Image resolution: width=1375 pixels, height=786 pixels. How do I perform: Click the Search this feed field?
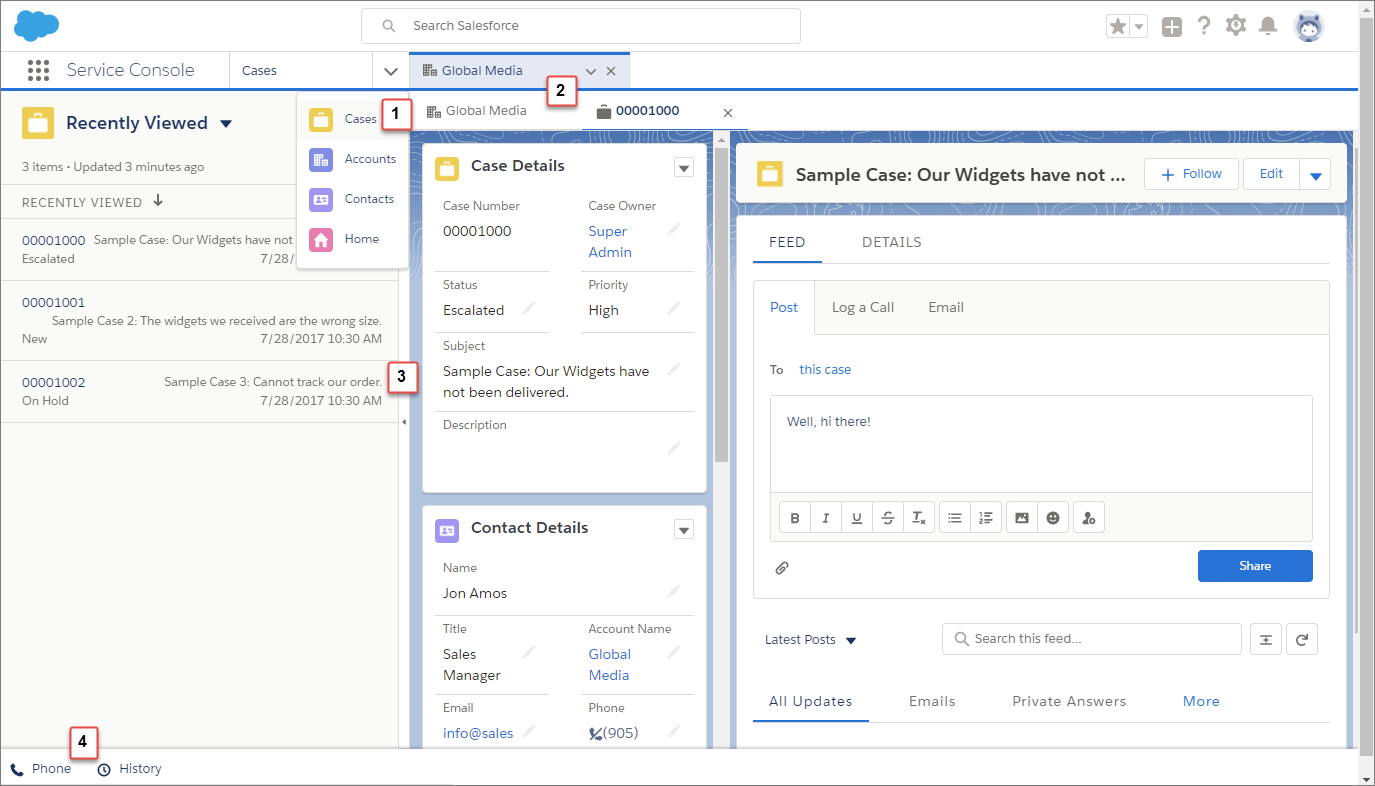1092,639
